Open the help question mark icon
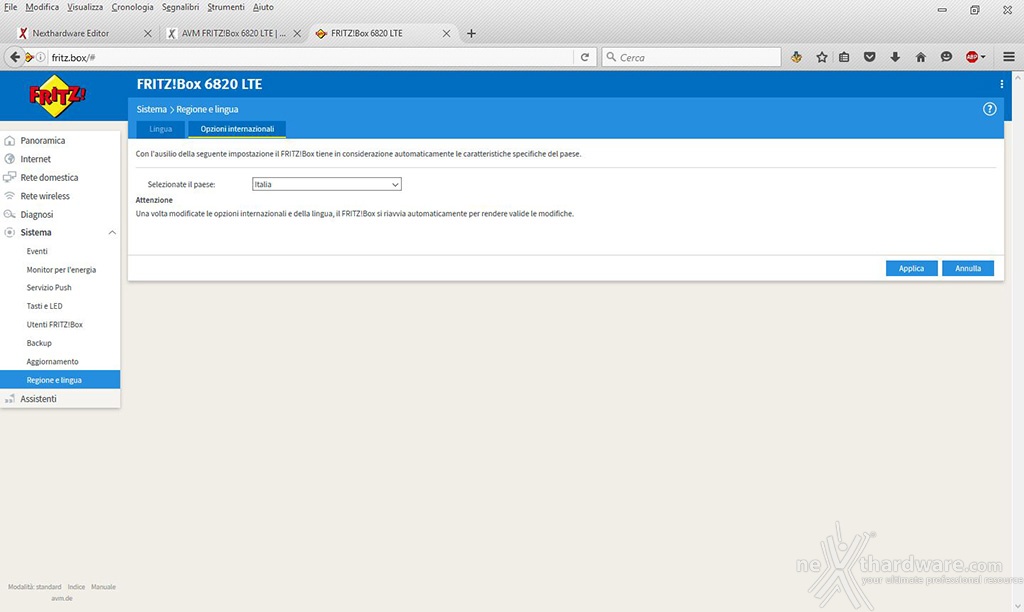Screen dimensions: 1024x612 tap(989, 109)
